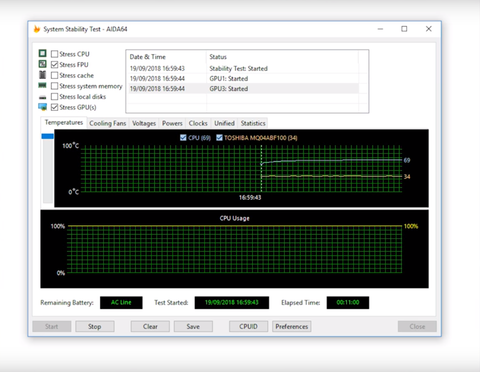Viewport: 480px width, 372px height.
Task: Enable the Stress CPU checkbox
Action: 54,54
